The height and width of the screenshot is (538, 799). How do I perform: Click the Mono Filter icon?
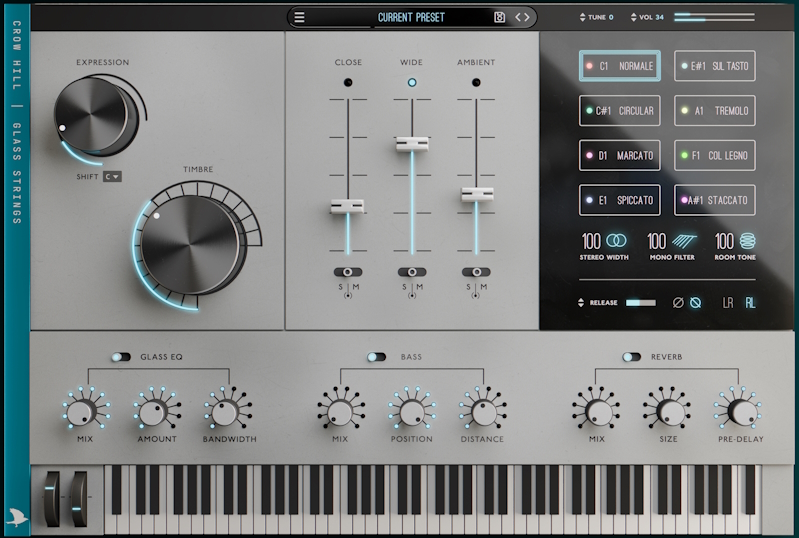coord(683,241)
